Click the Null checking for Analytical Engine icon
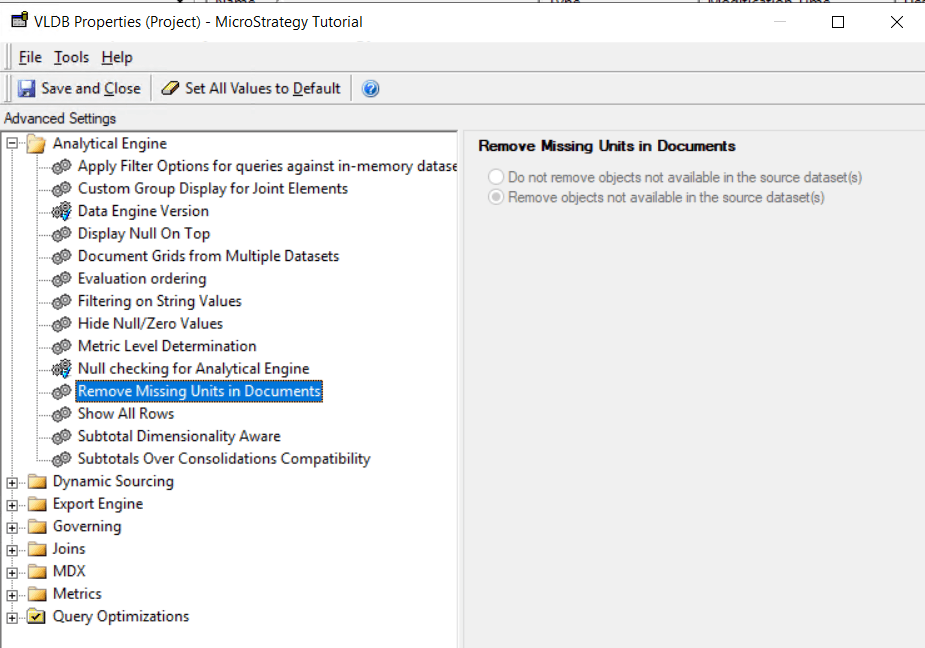 click(61, 369)
